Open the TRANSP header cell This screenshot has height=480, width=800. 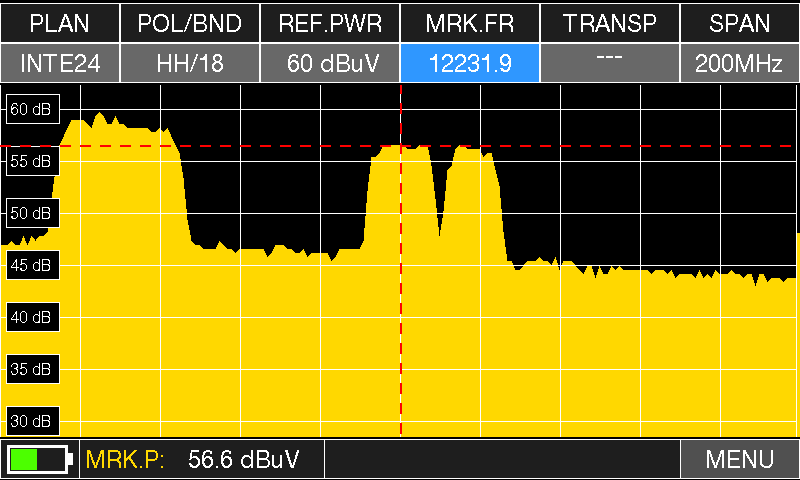pos(610,23)
